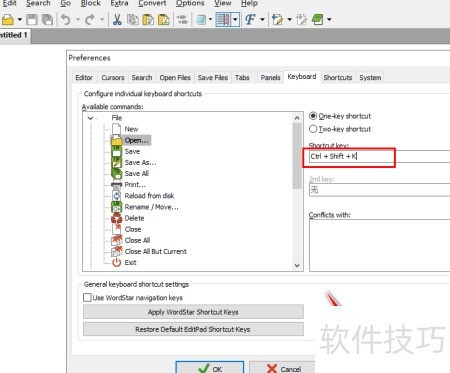Viewport: 450px width, 373px height.
Task: Click the Shortcut key input field
Action: click(x=379, y=156)
